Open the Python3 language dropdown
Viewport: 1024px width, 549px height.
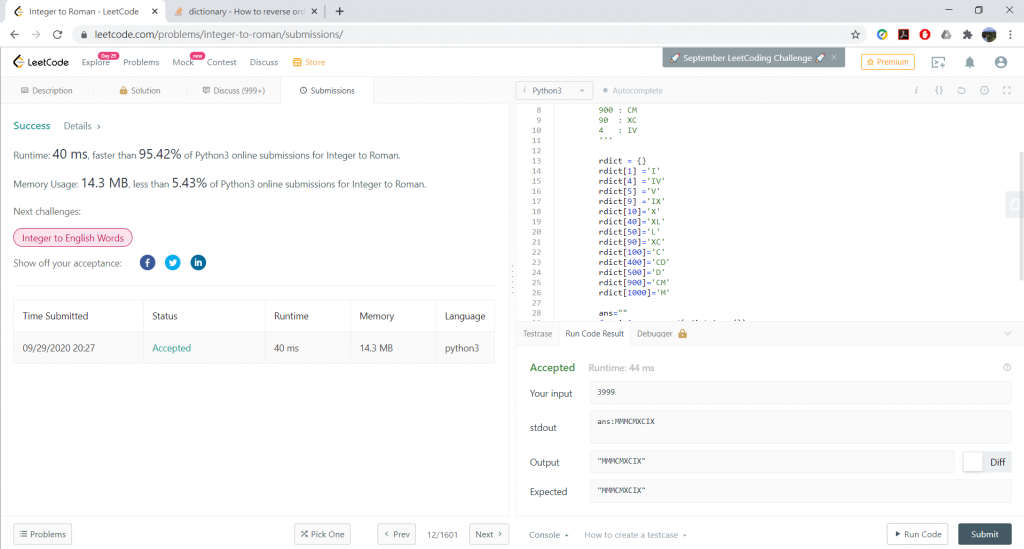tap(554, 91)
